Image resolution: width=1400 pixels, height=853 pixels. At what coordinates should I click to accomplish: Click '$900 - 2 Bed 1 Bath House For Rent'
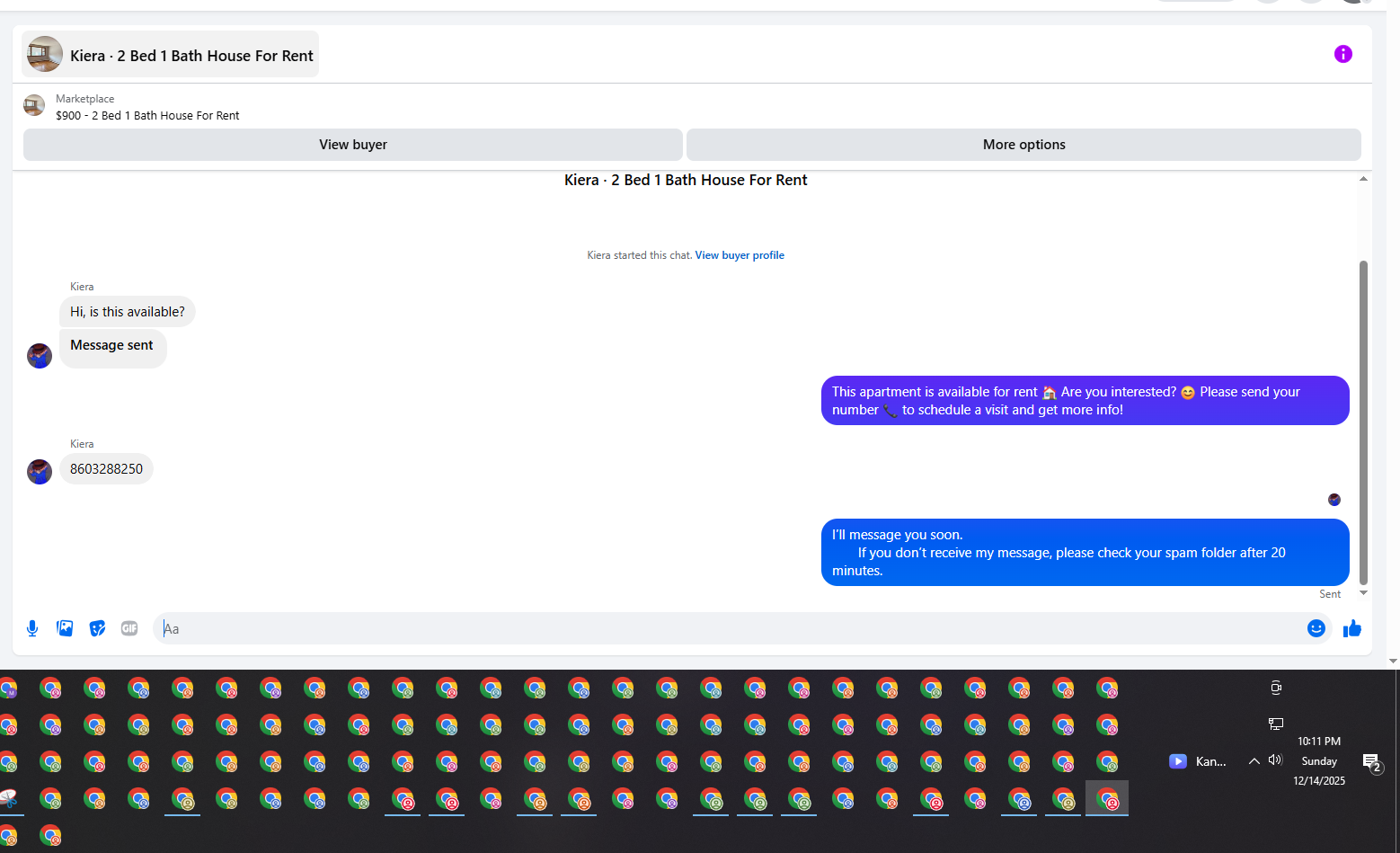[x=147, y=116]
